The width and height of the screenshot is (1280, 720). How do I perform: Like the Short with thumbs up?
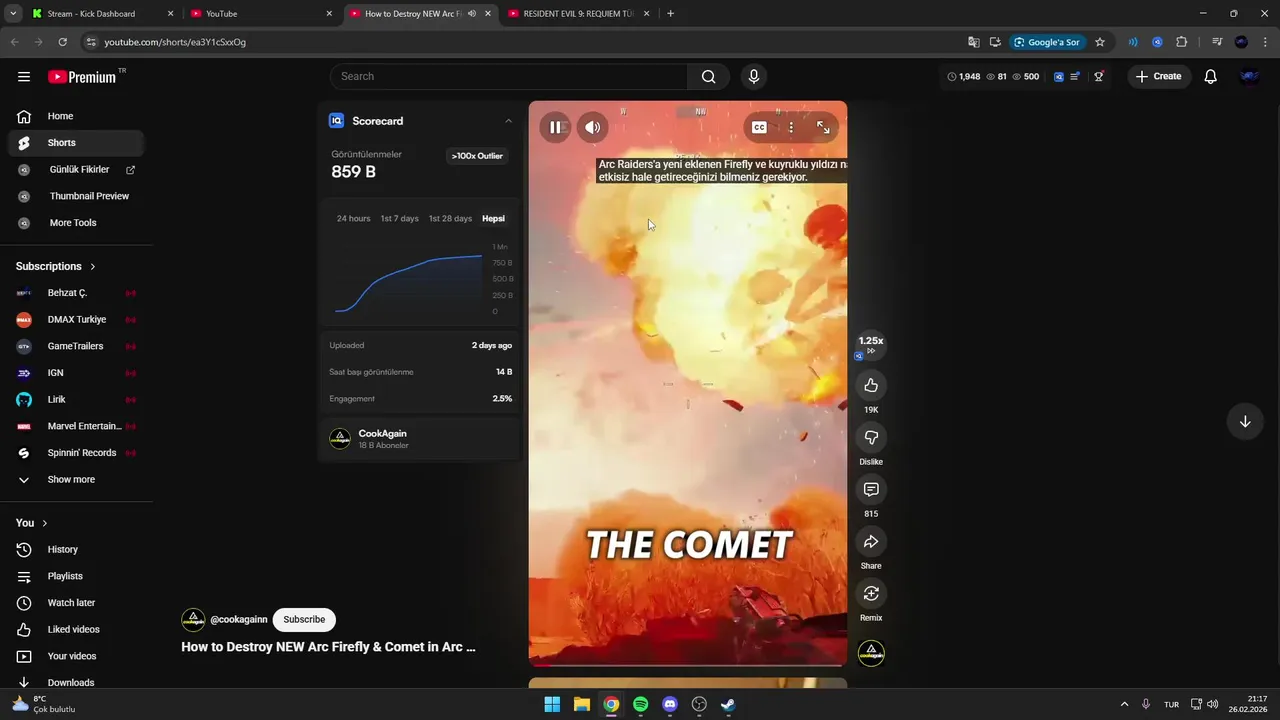pyautogui.click(x=871, y=385)
